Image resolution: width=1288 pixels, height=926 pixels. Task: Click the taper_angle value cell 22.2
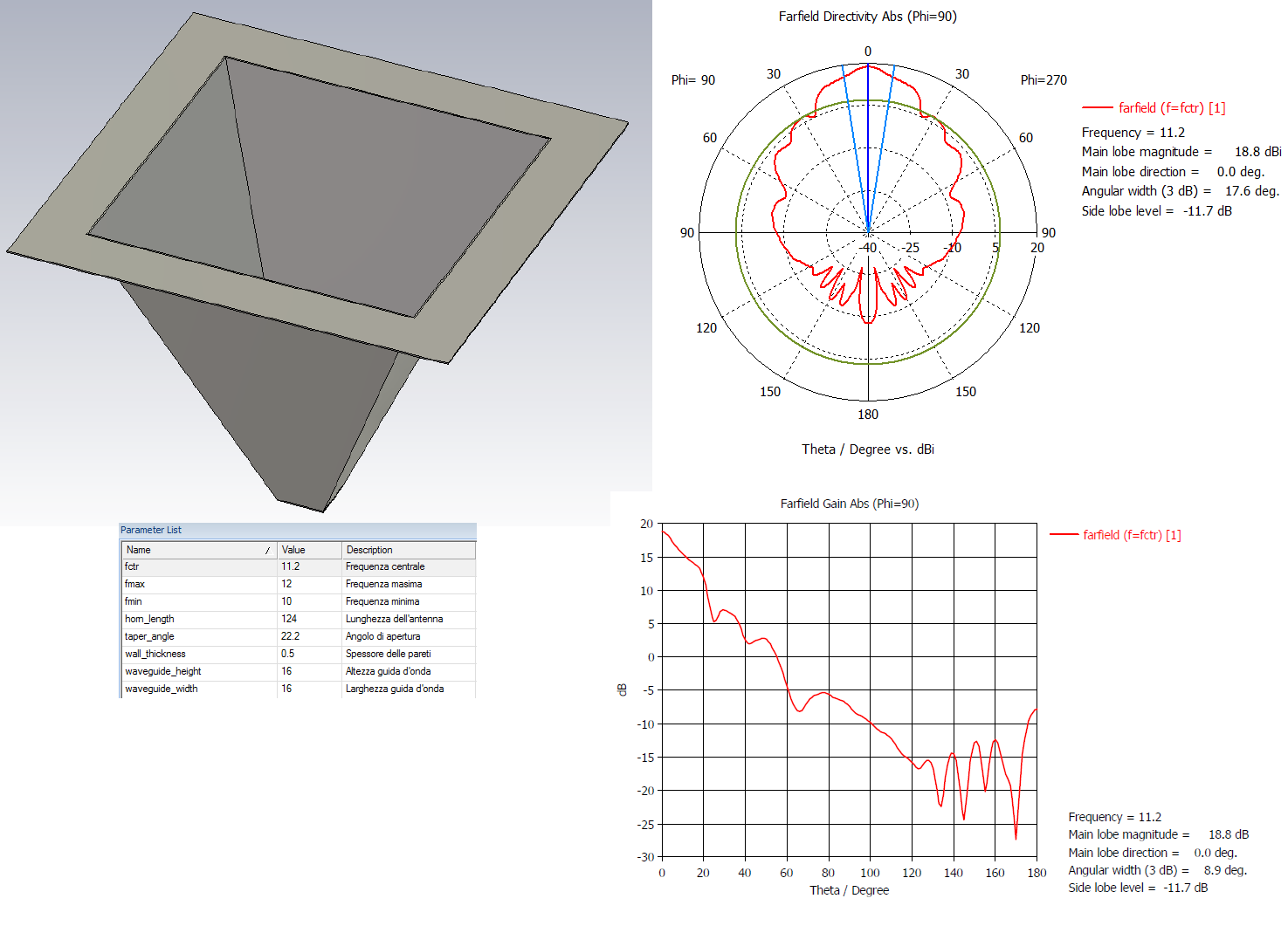pyautogui.click(x=309, y=636)
